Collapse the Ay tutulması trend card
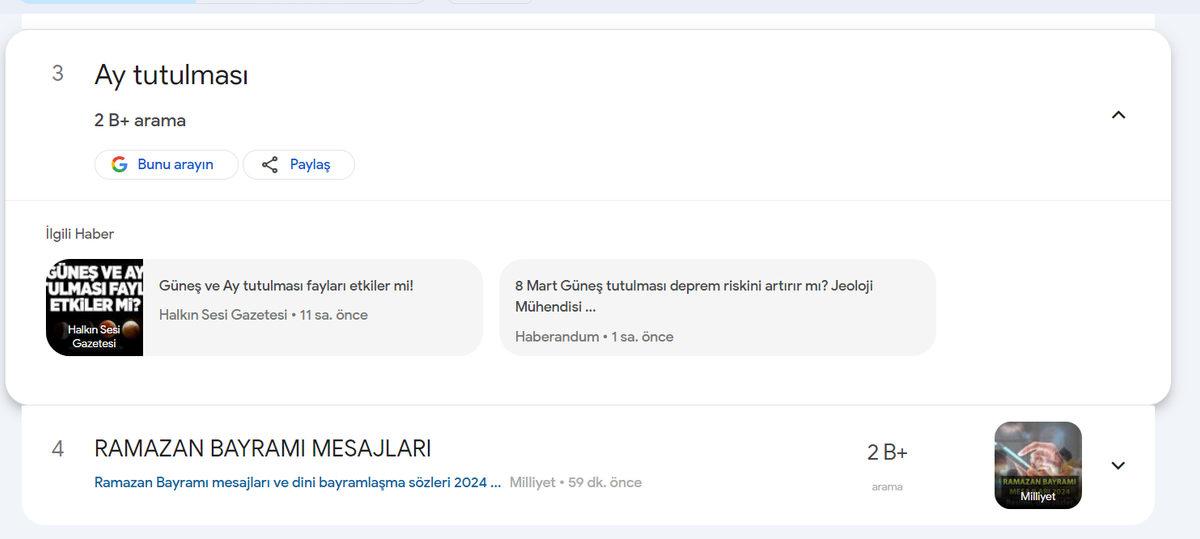The image size is (1200, 539). [1118, 115]
